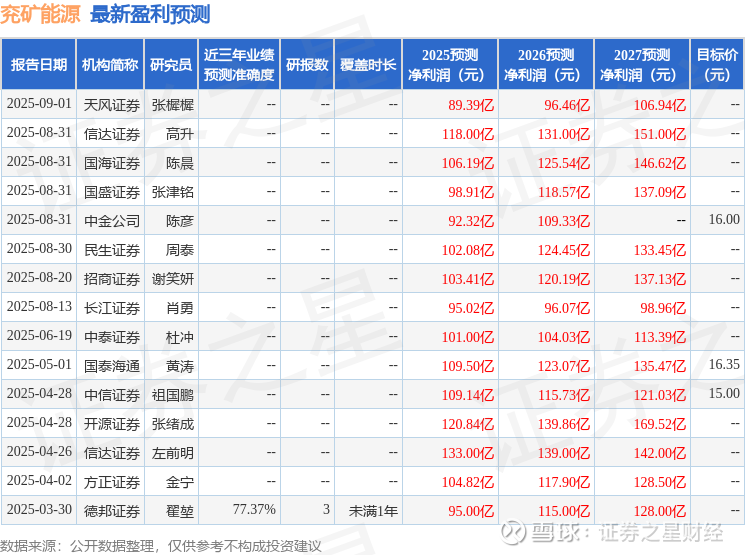745x555 pixels.
Task: Click the Xueqiu snowball logo watermark
Action: (x=514, y=532)
